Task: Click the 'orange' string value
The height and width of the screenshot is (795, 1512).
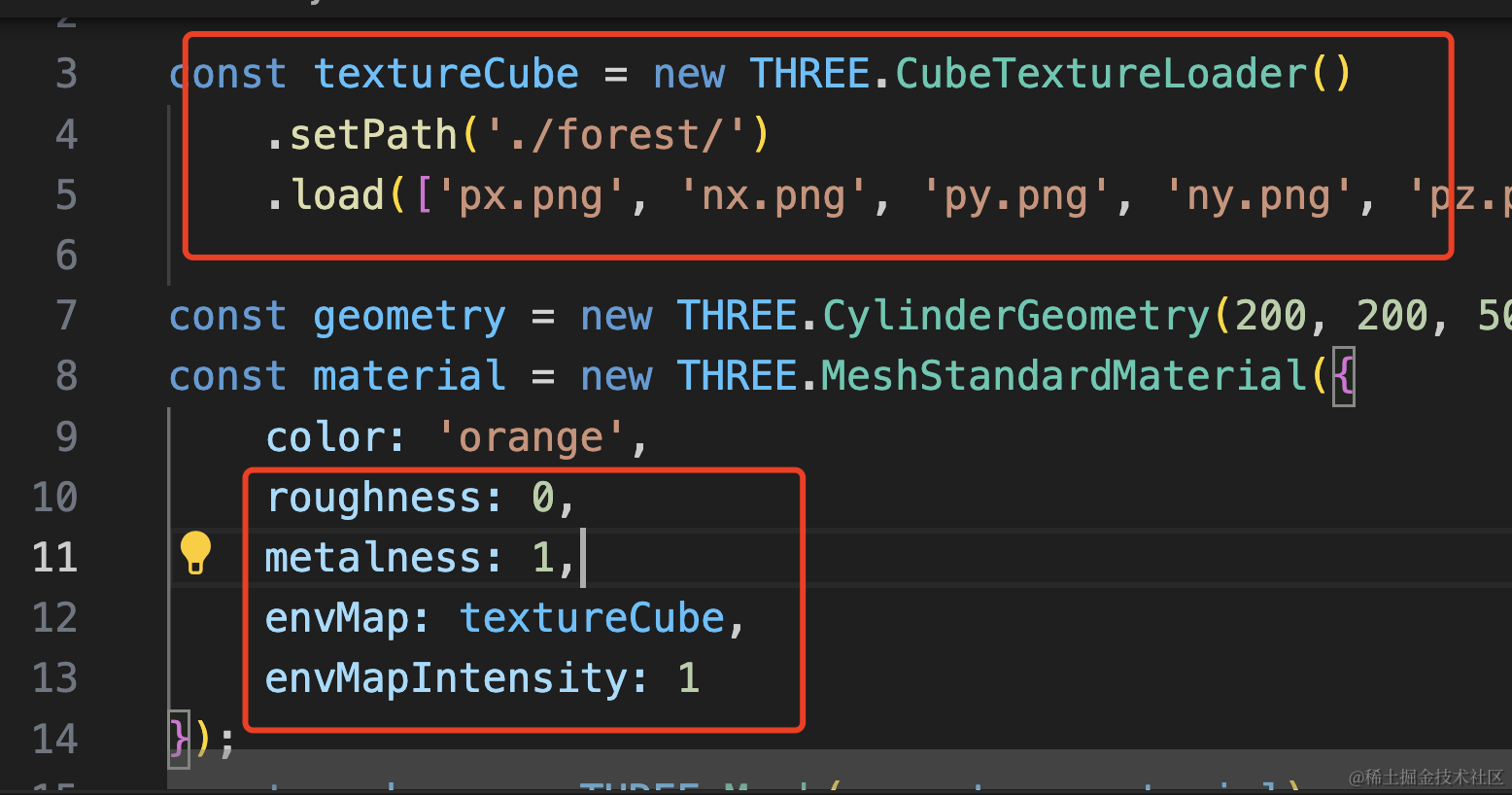Action: [x=531, y=437]
